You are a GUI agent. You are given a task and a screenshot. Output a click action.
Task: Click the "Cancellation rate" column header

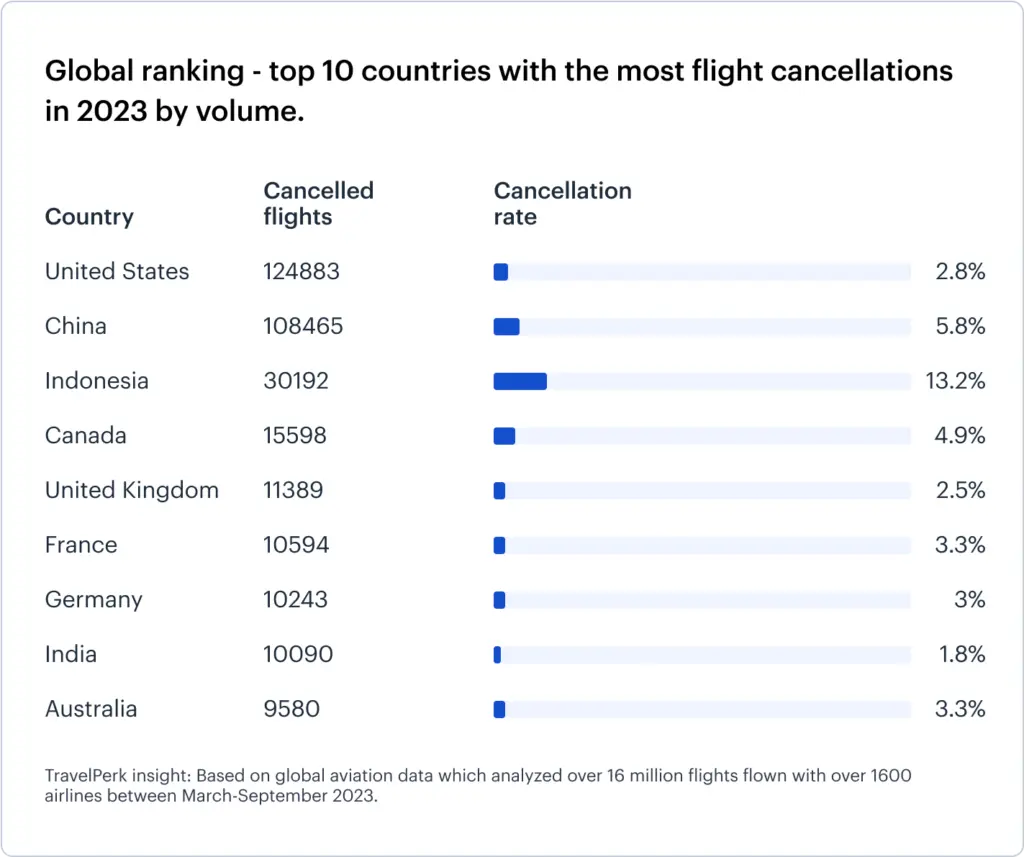click(562, 203)
